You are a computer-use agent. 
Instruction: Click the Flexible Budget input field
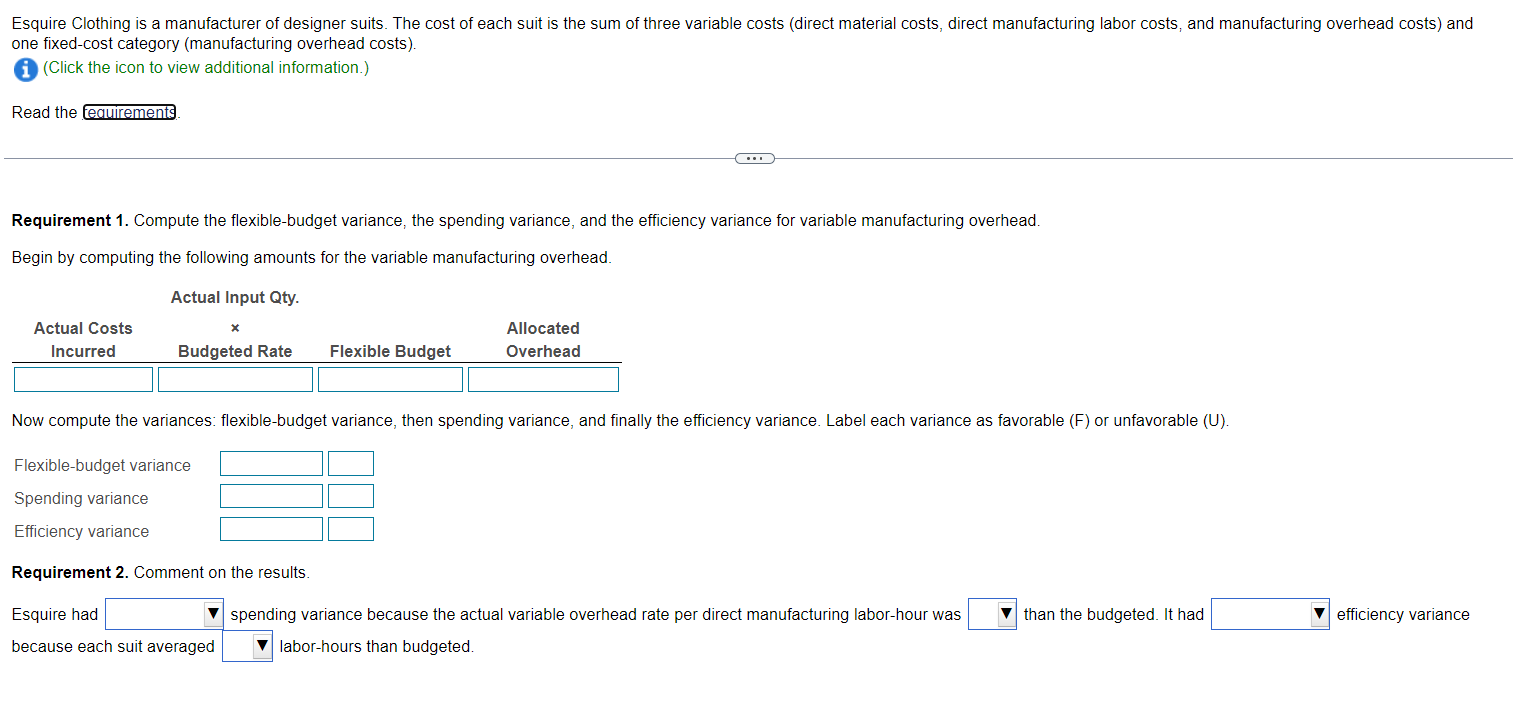coord(390,378)
